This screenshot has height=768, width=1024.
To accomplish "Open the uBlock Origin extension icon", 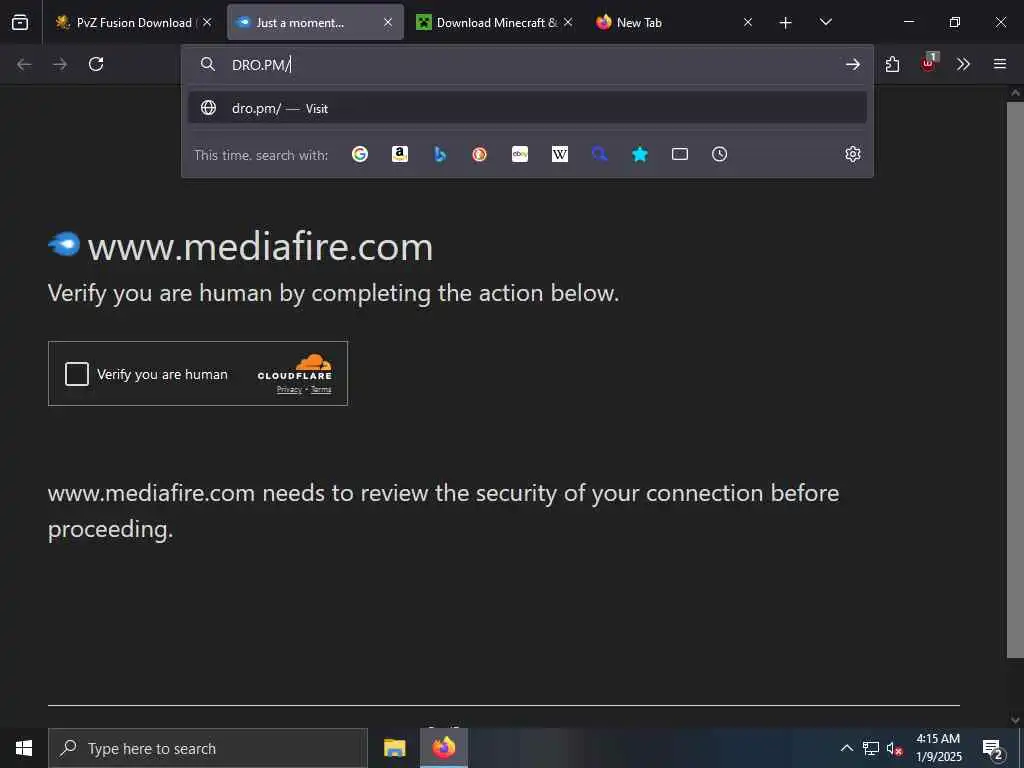I will (929, 63).
